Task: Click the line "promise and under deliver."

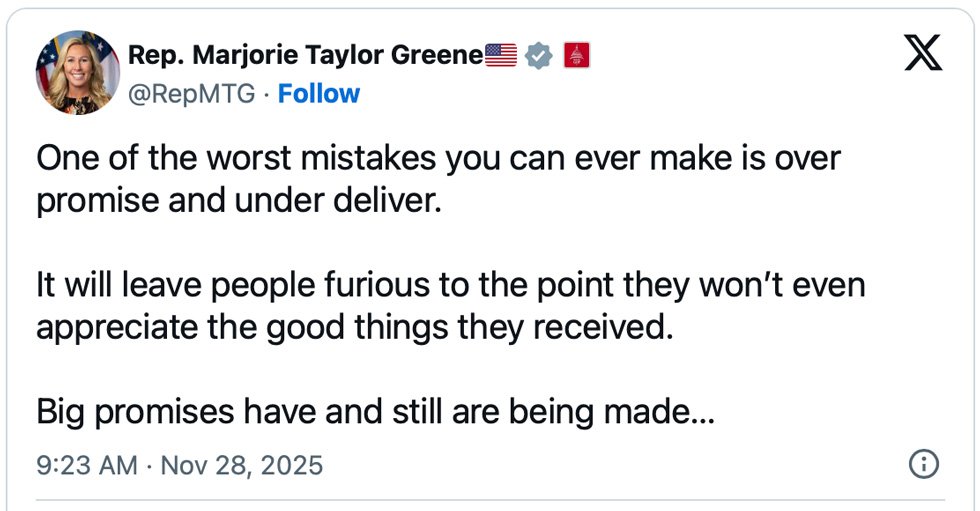Action: (x=238, y=199)
